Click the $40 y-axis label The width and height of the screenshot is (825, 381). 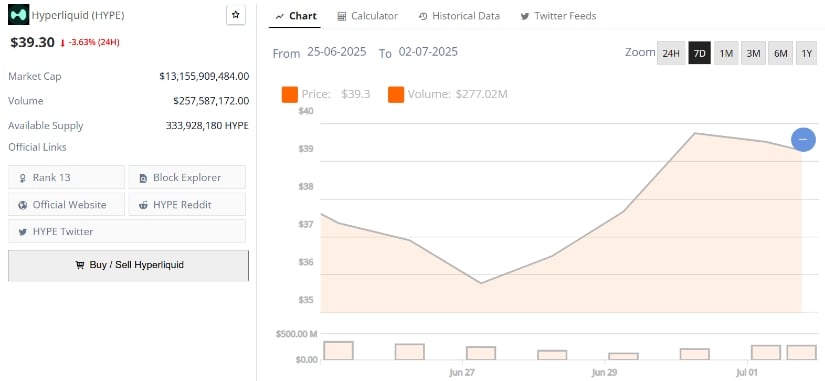(x=306, y=111)
